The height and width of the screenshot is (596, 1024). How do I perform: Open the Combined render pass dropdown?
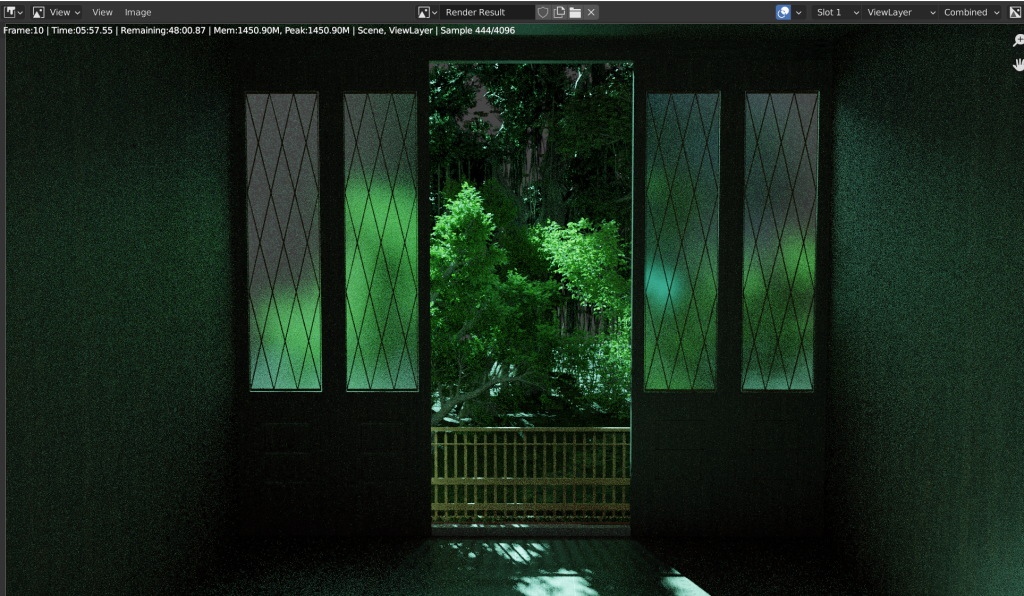coord(970,12)
